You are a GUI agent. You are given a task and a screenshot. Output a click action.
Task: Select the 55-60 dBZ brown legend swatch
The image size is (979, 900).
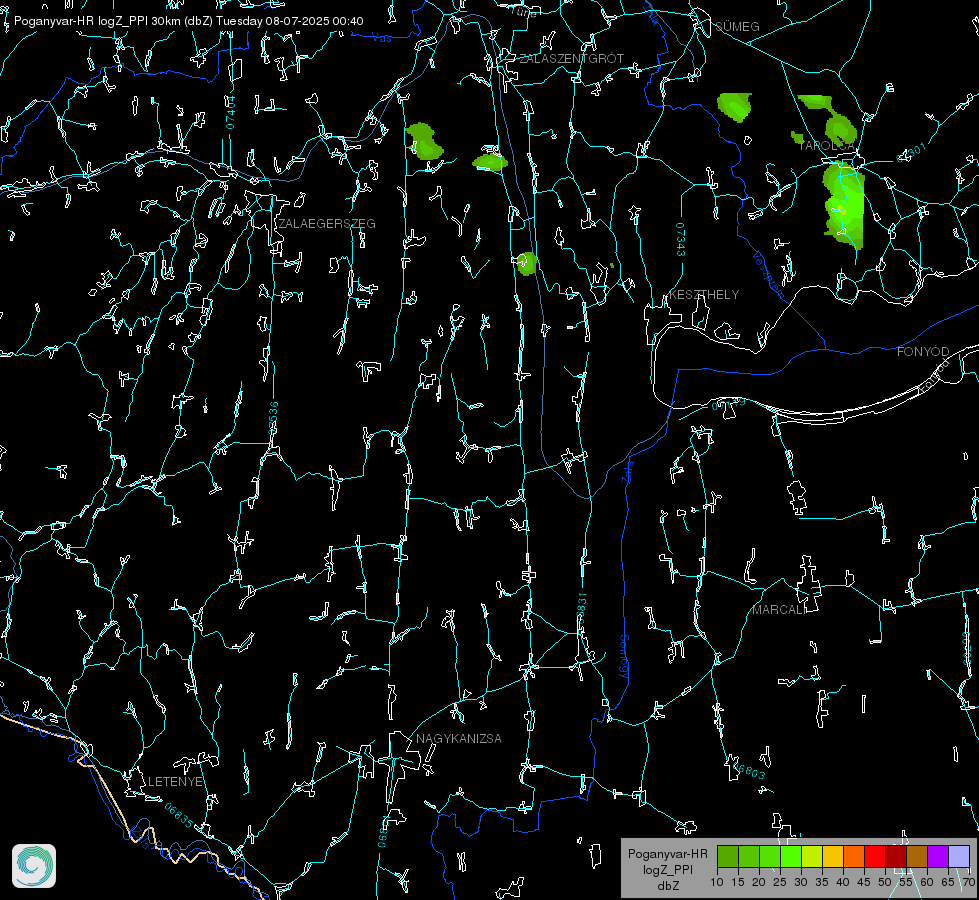(x=917, y=856)
